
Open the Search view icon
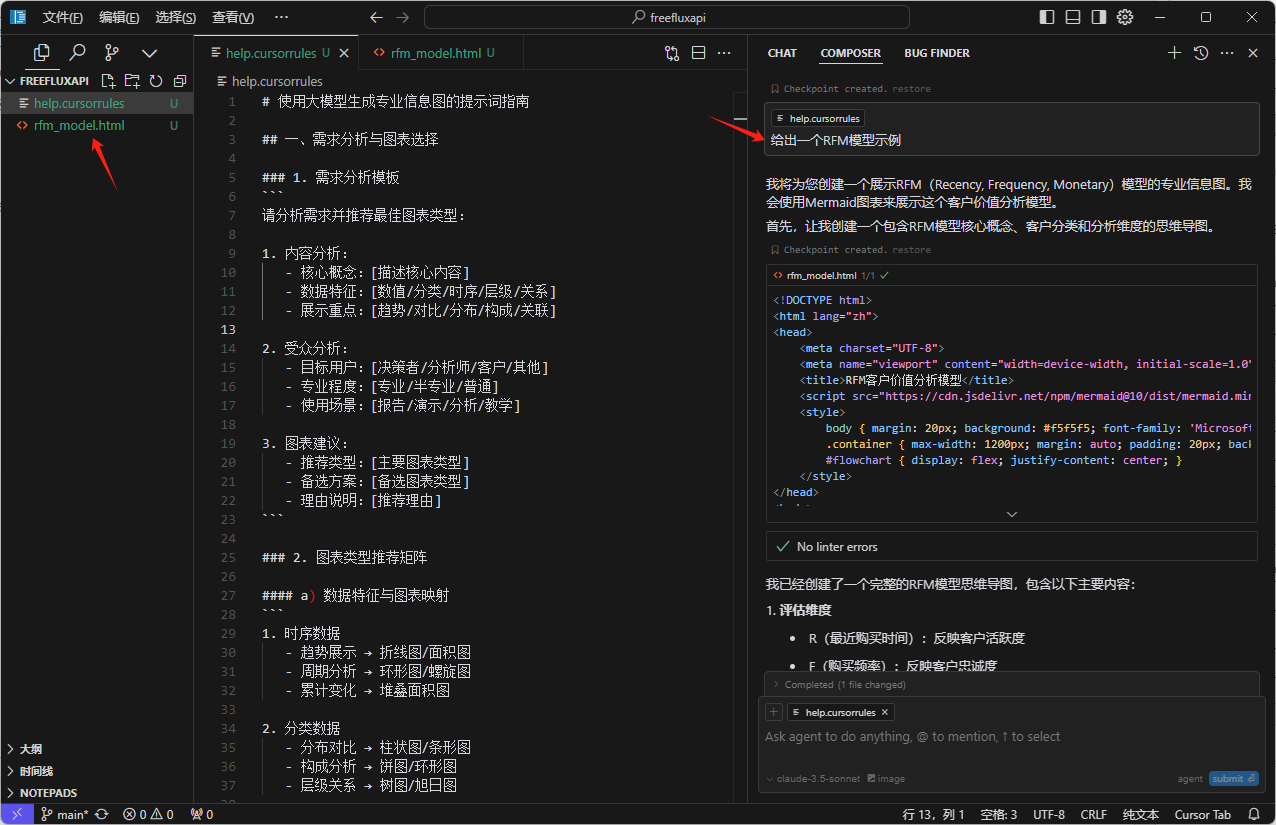coord(77,53)
